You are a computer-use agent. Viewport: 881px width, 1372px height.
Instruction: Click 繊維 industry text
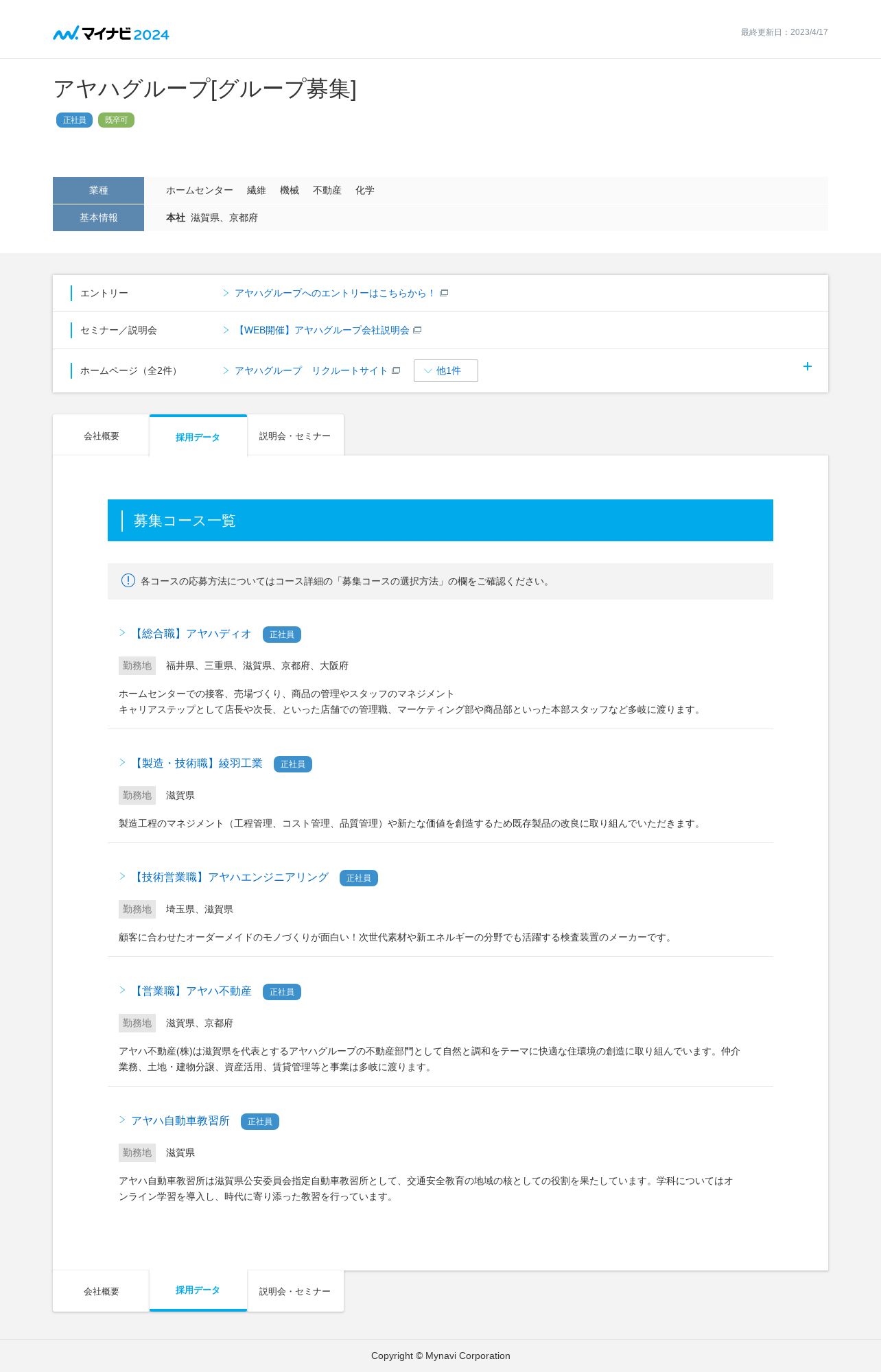257,190
